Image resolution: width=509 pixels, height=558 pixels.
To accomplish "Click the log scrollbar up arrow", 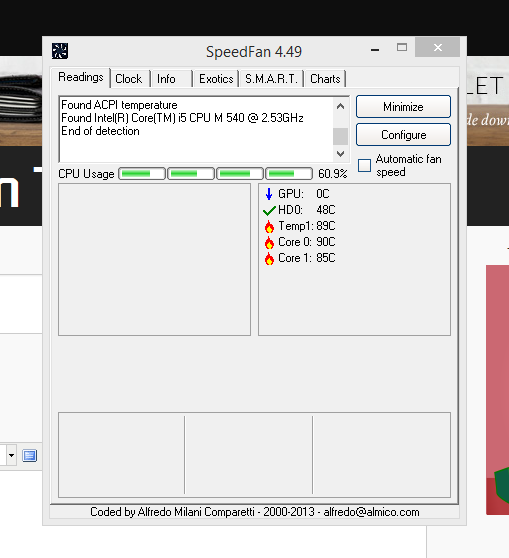I will (x=340, y=106).
